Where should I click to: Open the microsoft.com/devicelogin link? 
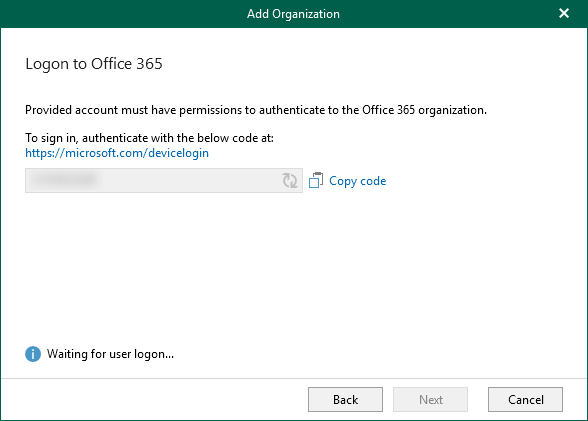pyautogui.click(x=117, y=153)
